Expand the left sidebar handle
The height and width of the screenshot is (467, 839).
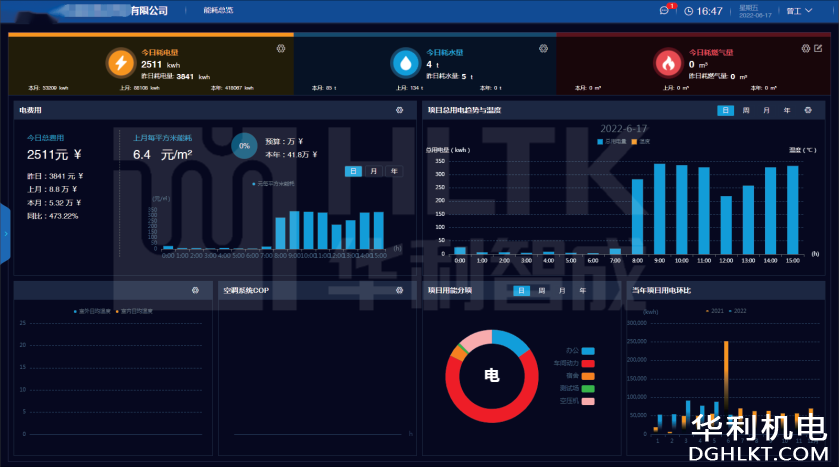[4, 233]
